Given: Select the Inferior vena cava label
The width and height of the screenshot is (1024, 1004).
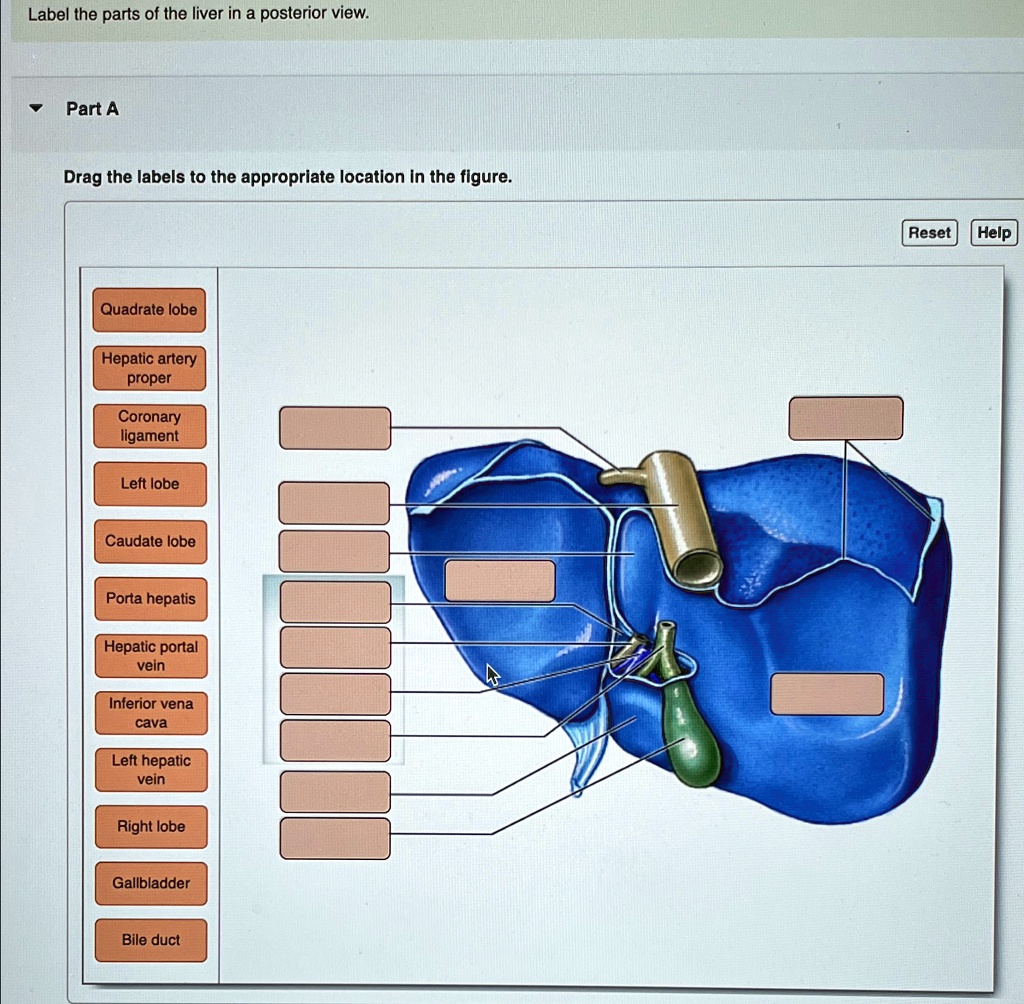Looking at the screenshot, I should tap(150, 712).
